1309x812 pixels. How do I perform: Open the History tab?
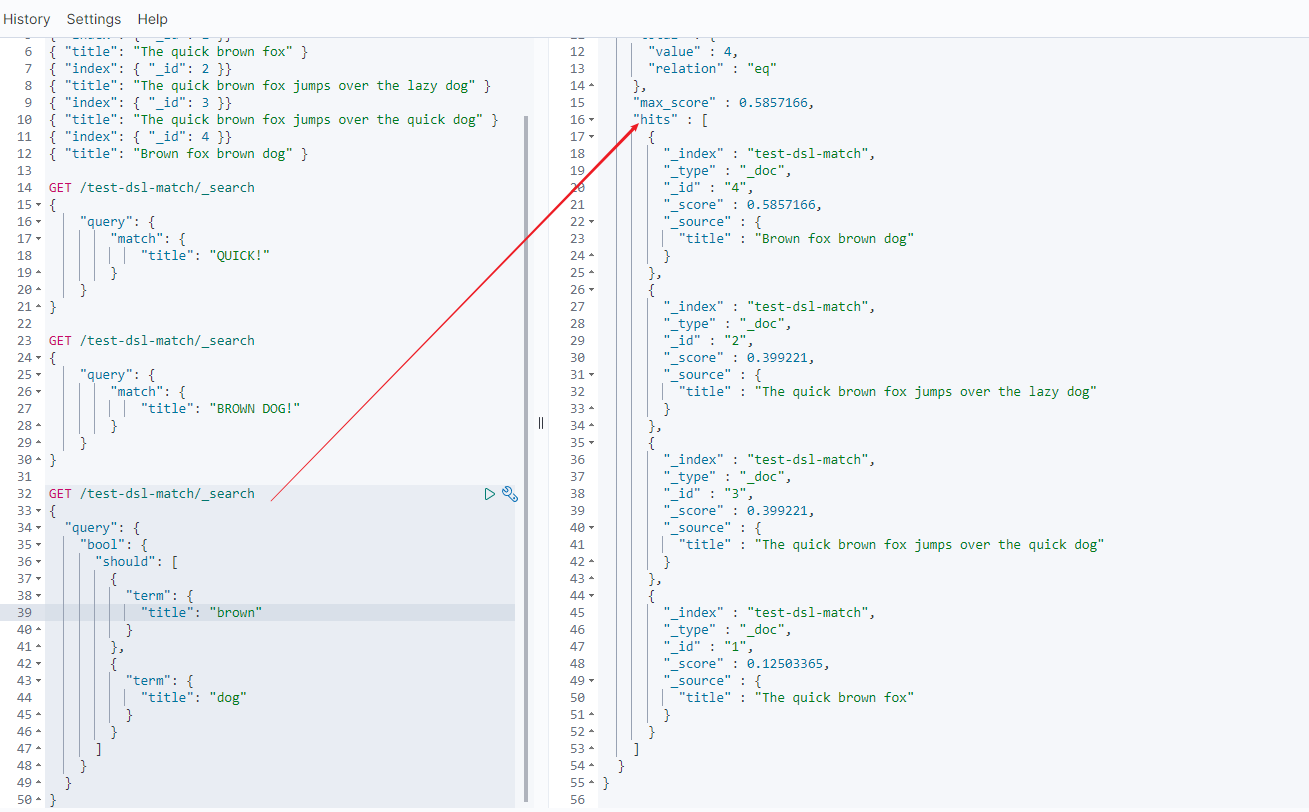coord(27,19)
